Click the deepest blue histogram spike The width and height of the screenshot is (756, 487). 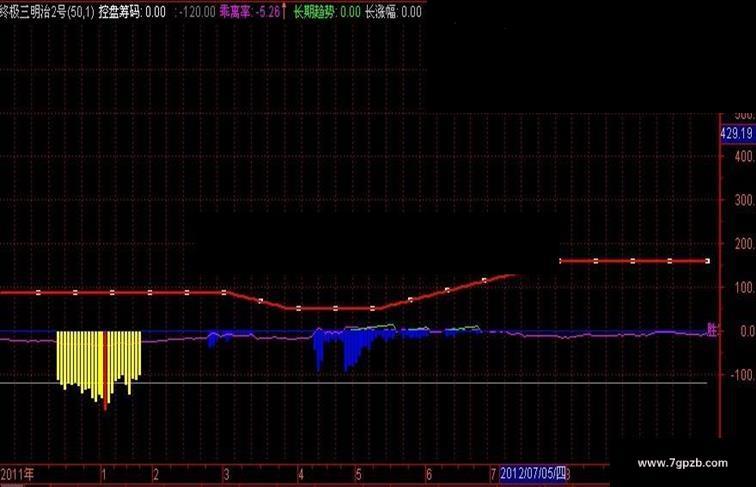click(x=346, y=351)
